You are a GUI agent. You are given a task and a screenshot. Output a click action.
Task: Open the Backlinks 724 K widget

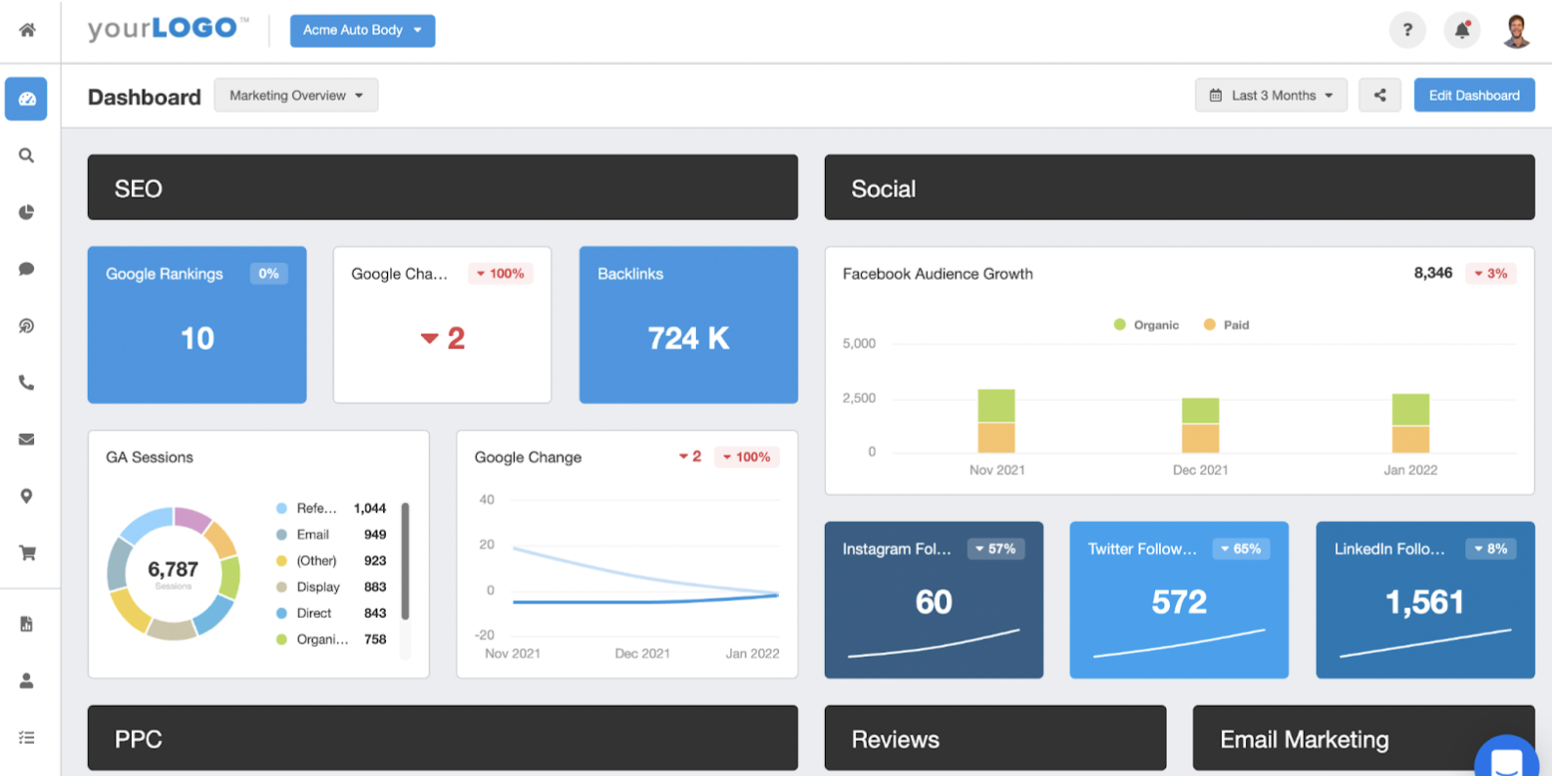coord(689,325)
